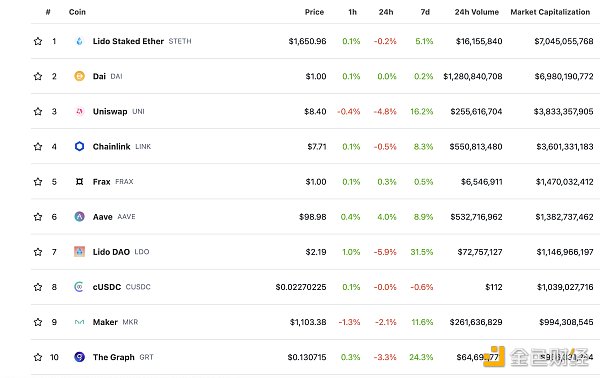
Task: Click the Chainlink hexagon logo
Action: point(79,146)
